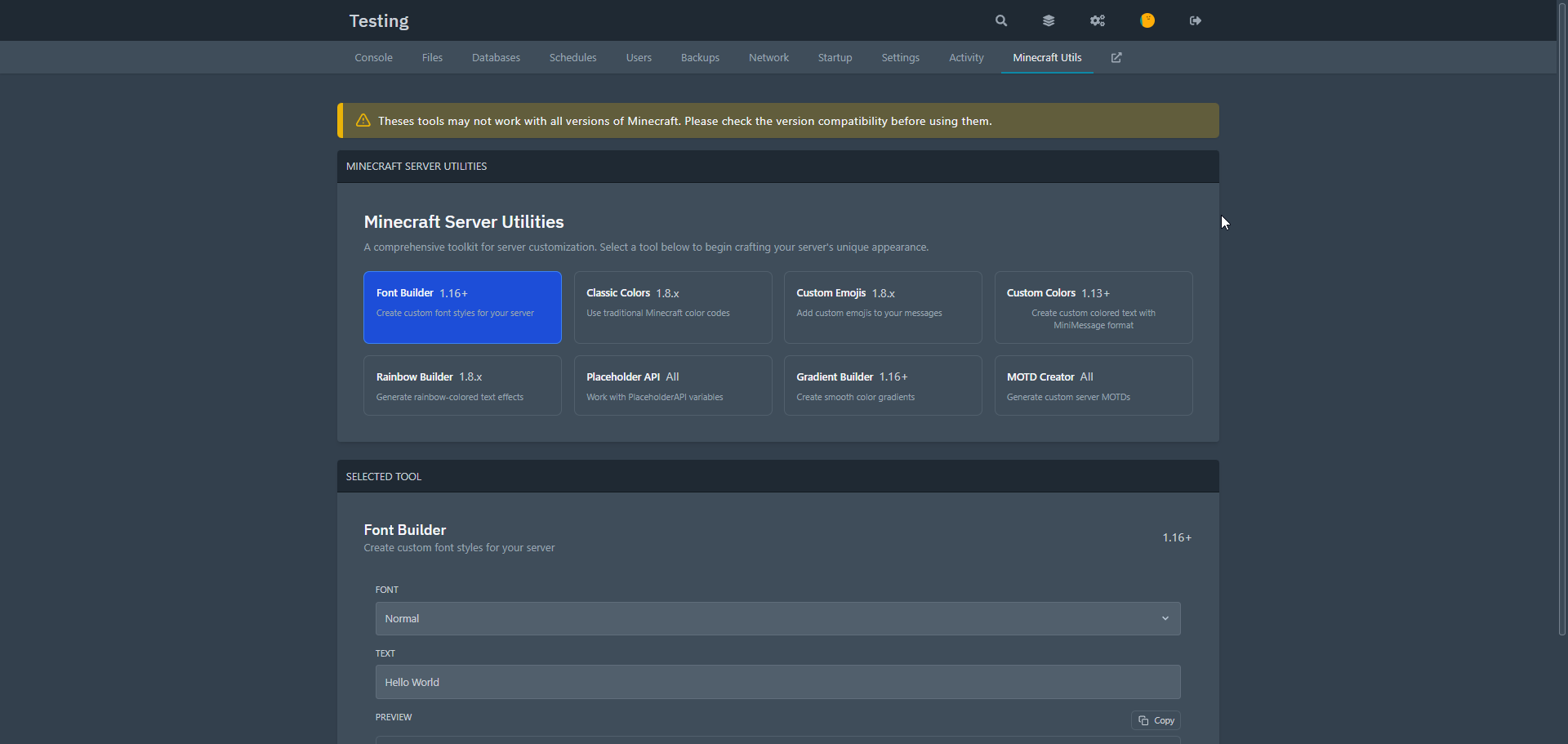Open the external link icon tab
This screenshot has width=1568, height=744.
(x=1116, y=57)
